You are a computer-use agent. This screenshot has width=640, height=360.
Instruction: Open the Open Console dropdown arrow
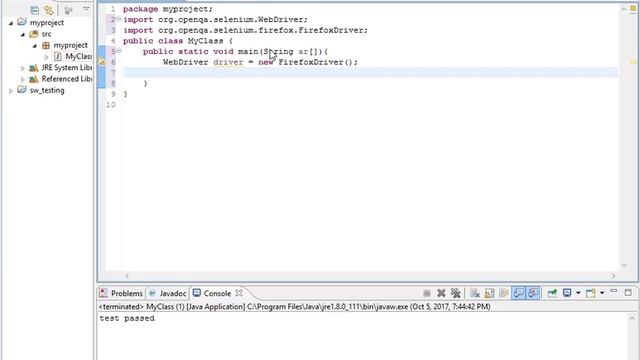click(602, 293)
